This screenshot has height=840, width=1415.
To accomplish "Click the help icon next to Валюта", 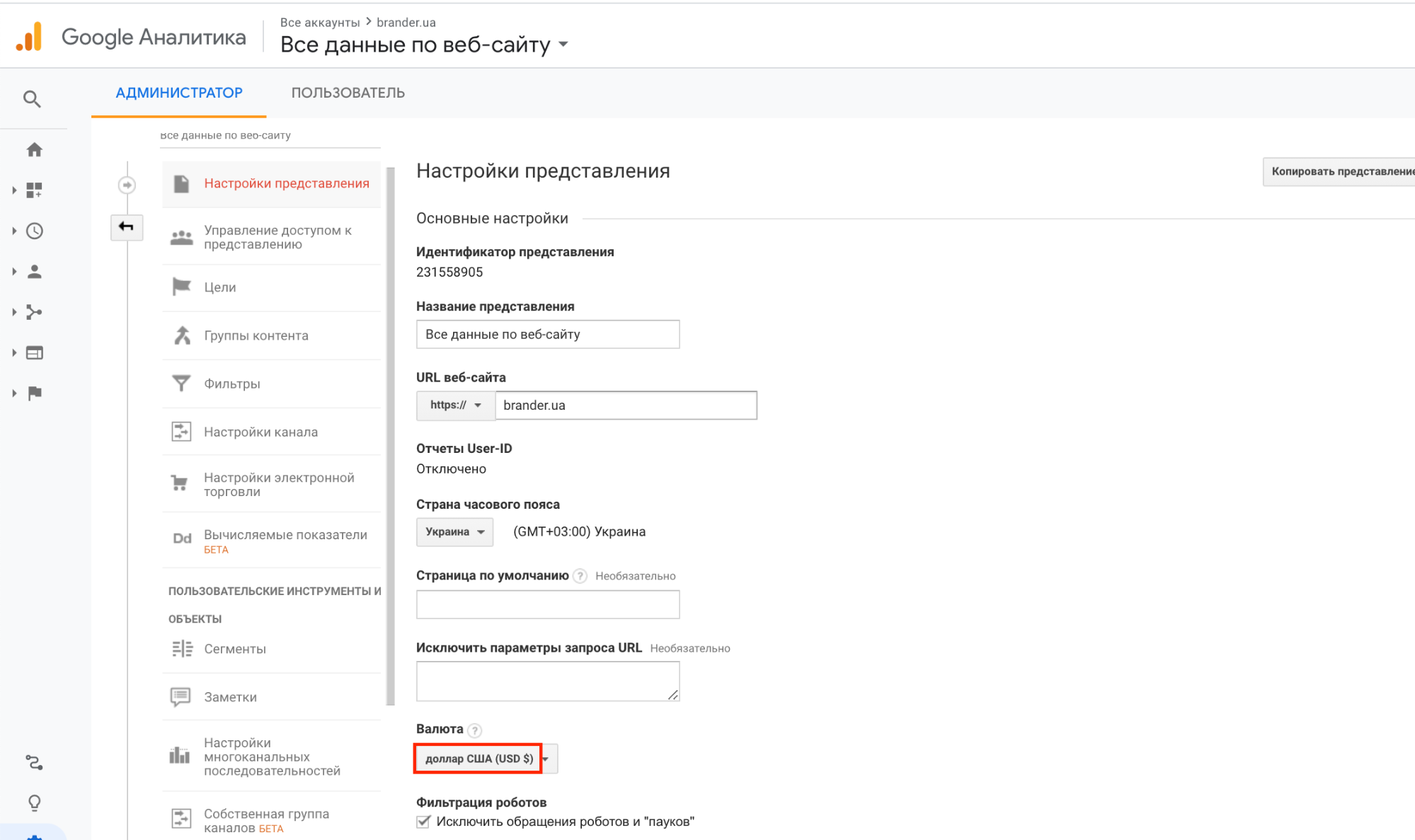I will (475, 730).
